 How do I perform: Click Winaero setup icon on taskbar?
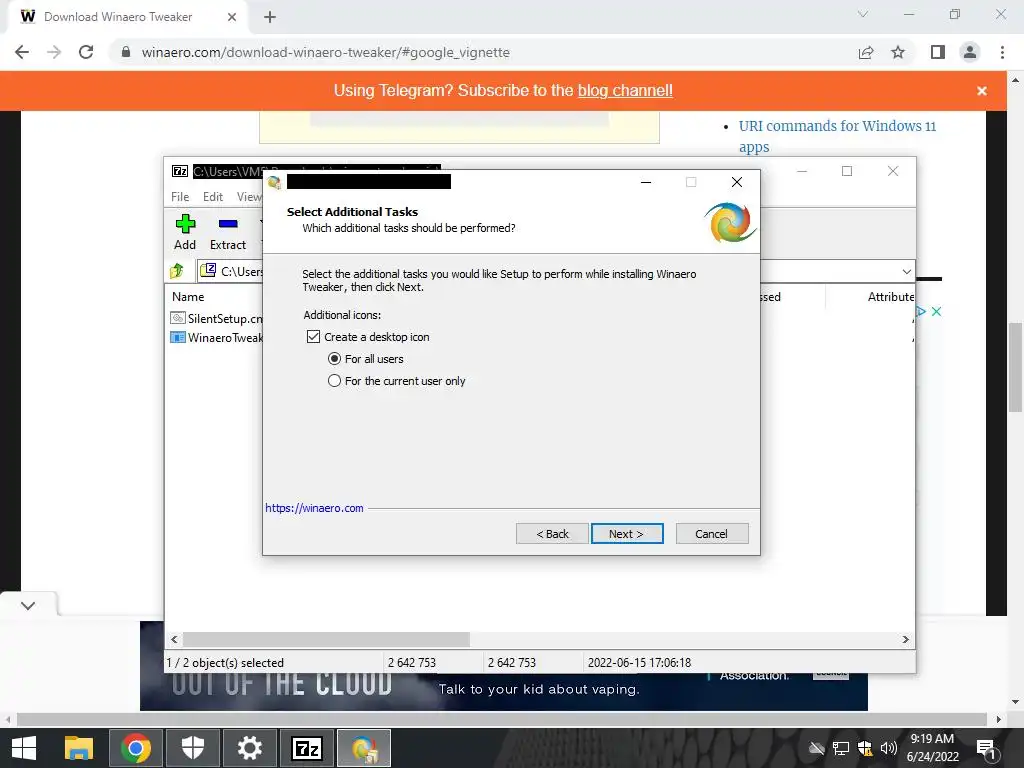364,748
